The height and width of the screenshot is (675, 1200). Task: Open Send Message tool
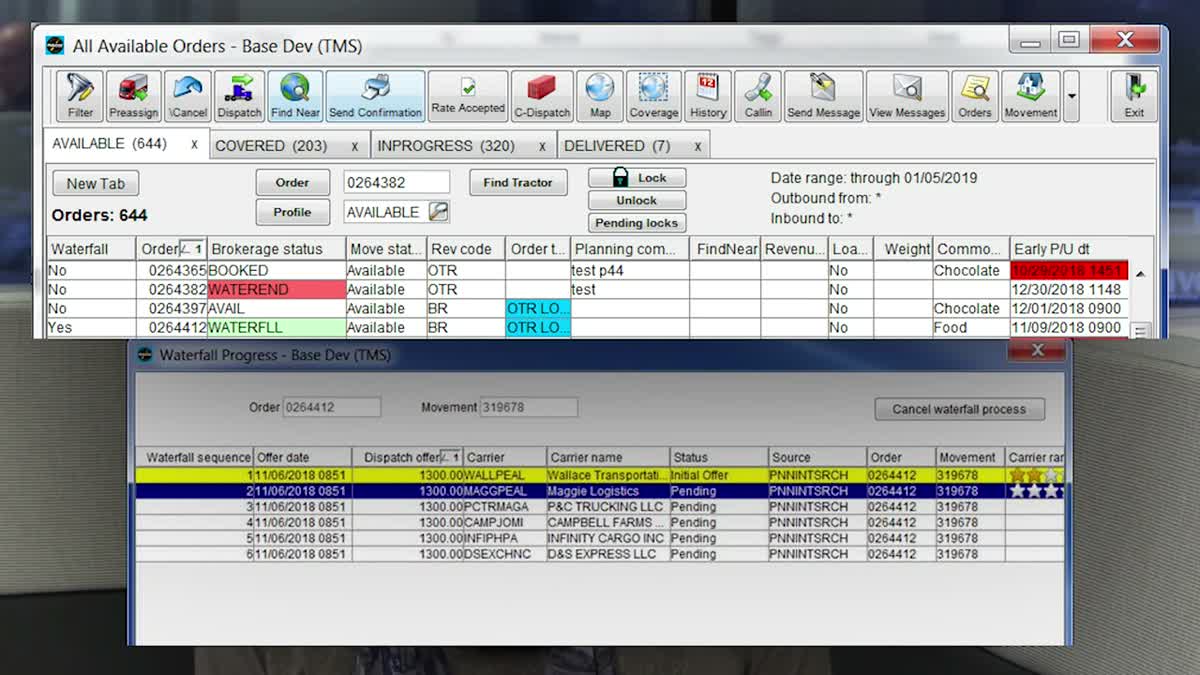click(824, 96)
